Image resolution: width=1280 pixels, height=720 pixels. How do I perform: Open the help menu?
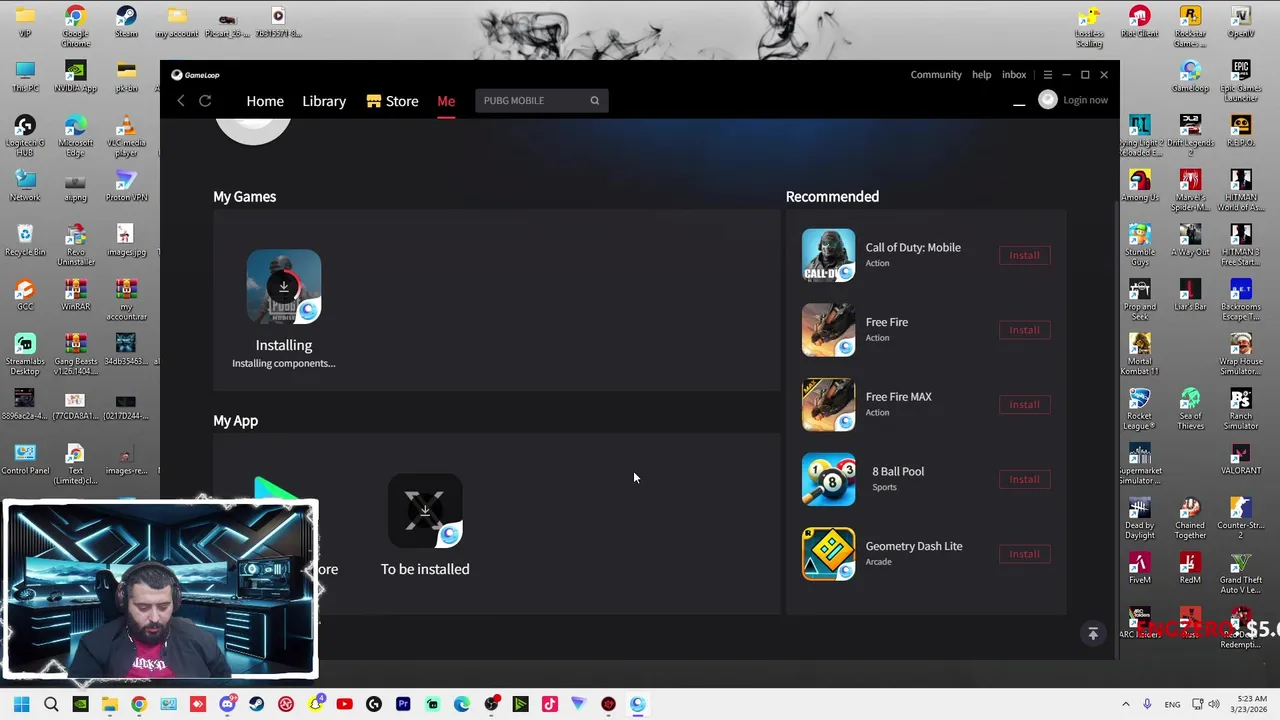[982, 75]
